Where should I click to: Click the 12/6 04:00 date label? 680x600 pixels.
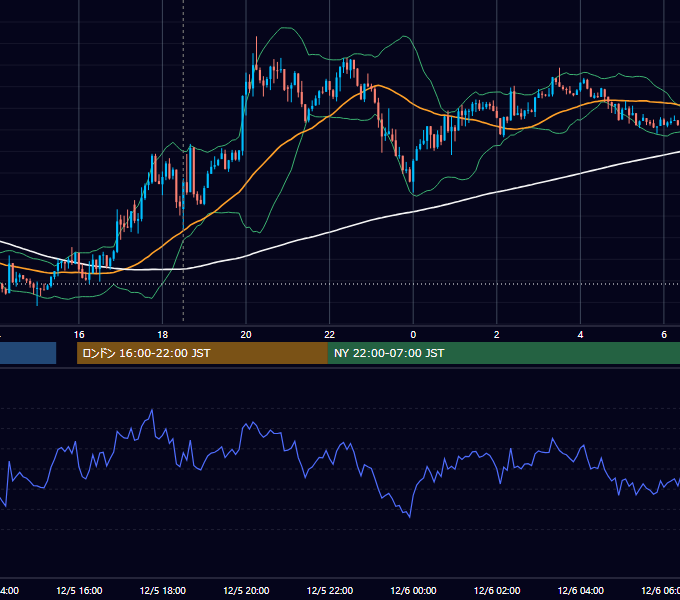point(581,590)
